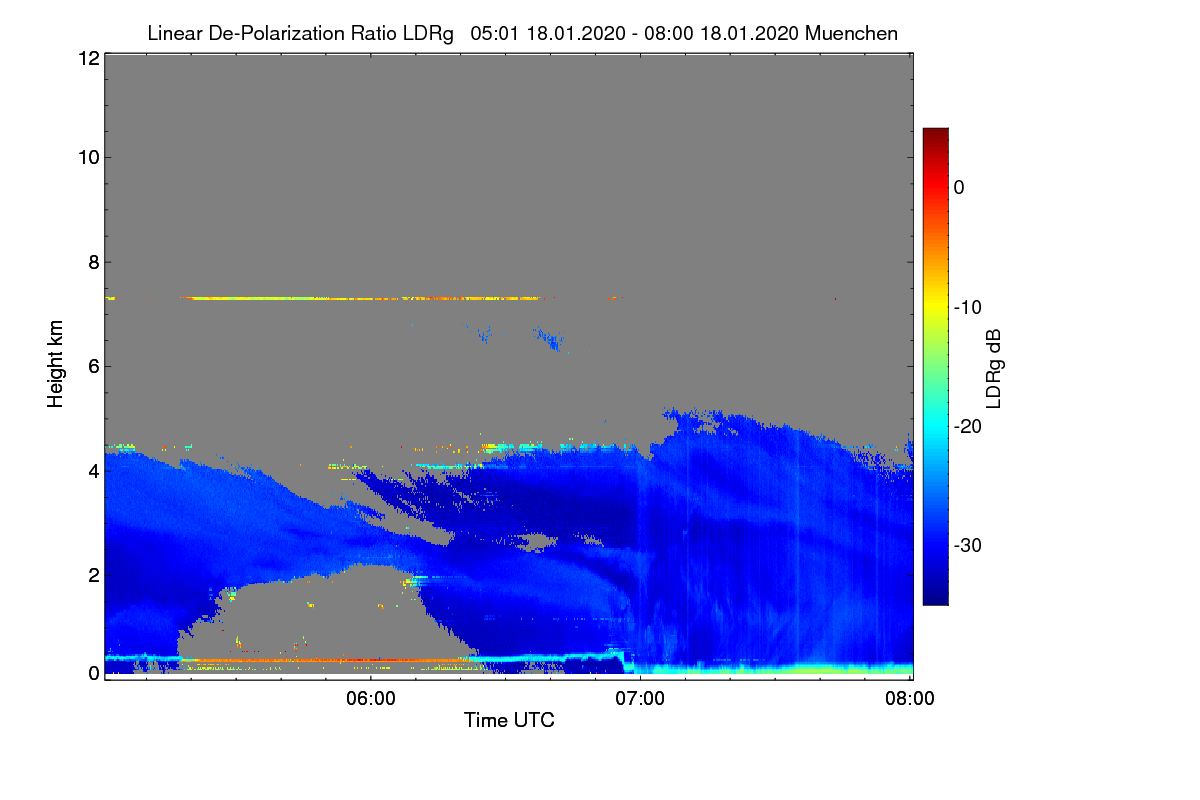Click the dark blue bottom of colorbar

(x=935, y=596)
